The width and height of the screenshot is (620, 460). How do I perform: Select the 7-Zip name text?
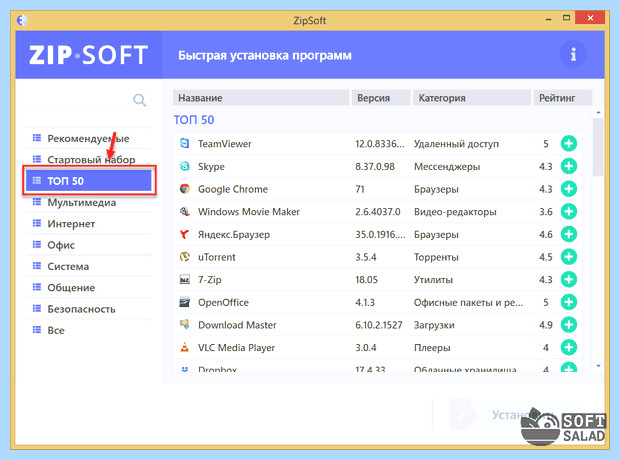pos(210,280)
